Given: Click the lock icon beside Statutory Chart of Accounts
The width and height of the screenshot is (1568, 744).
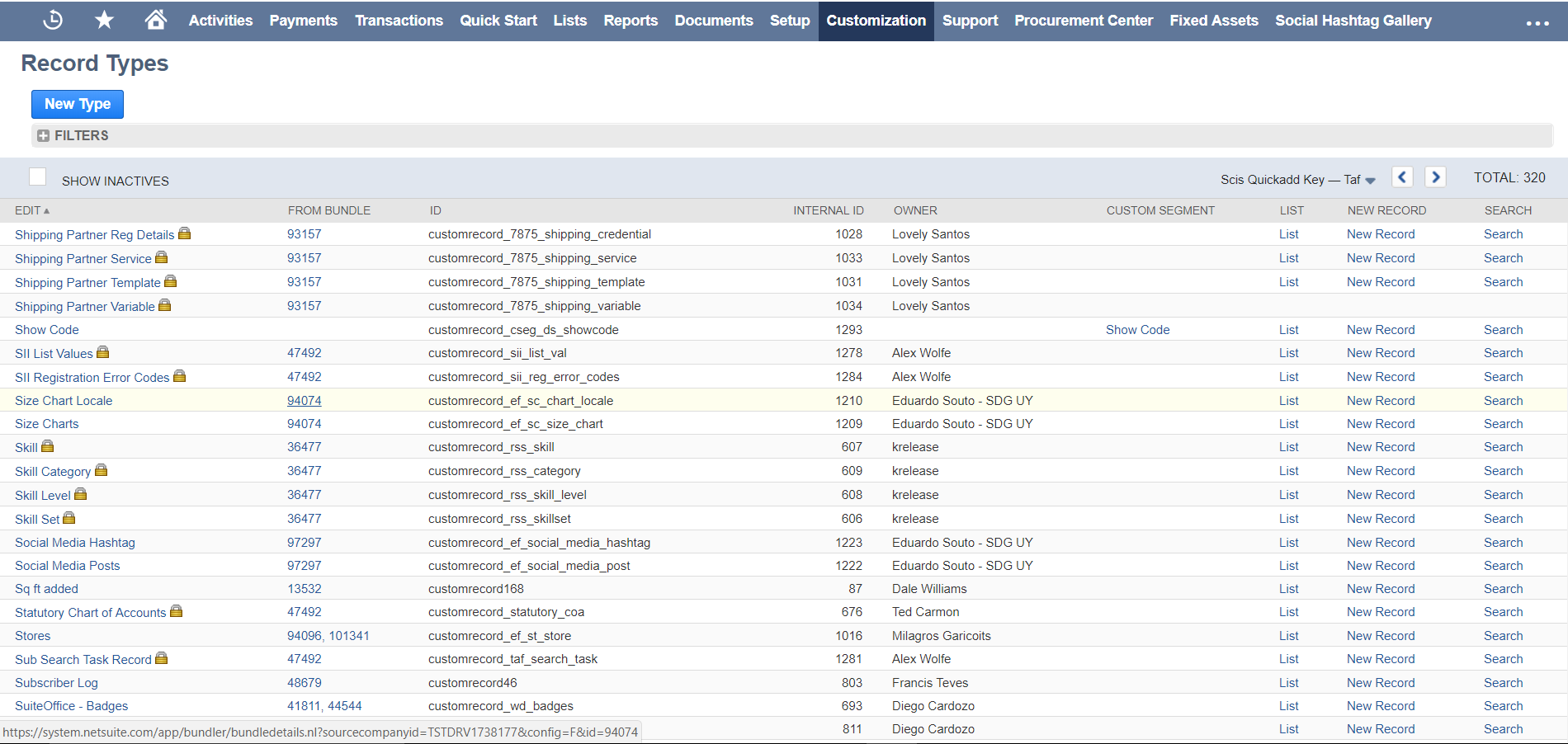Looking at the screenshot, I should (177, 611).
